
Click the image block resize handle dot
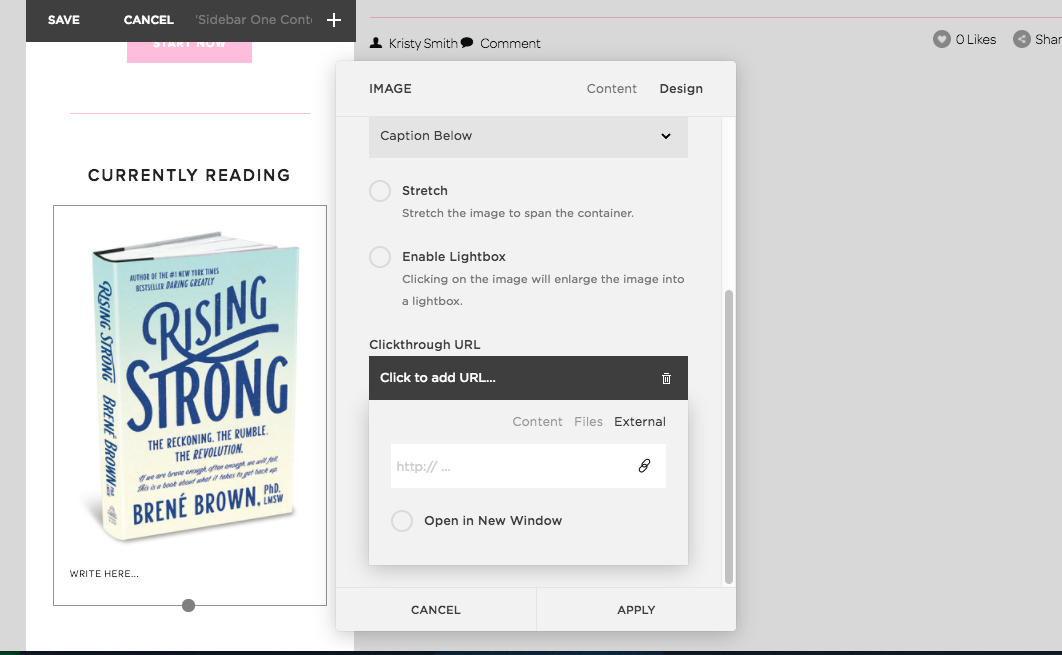(x=188, y=606)
